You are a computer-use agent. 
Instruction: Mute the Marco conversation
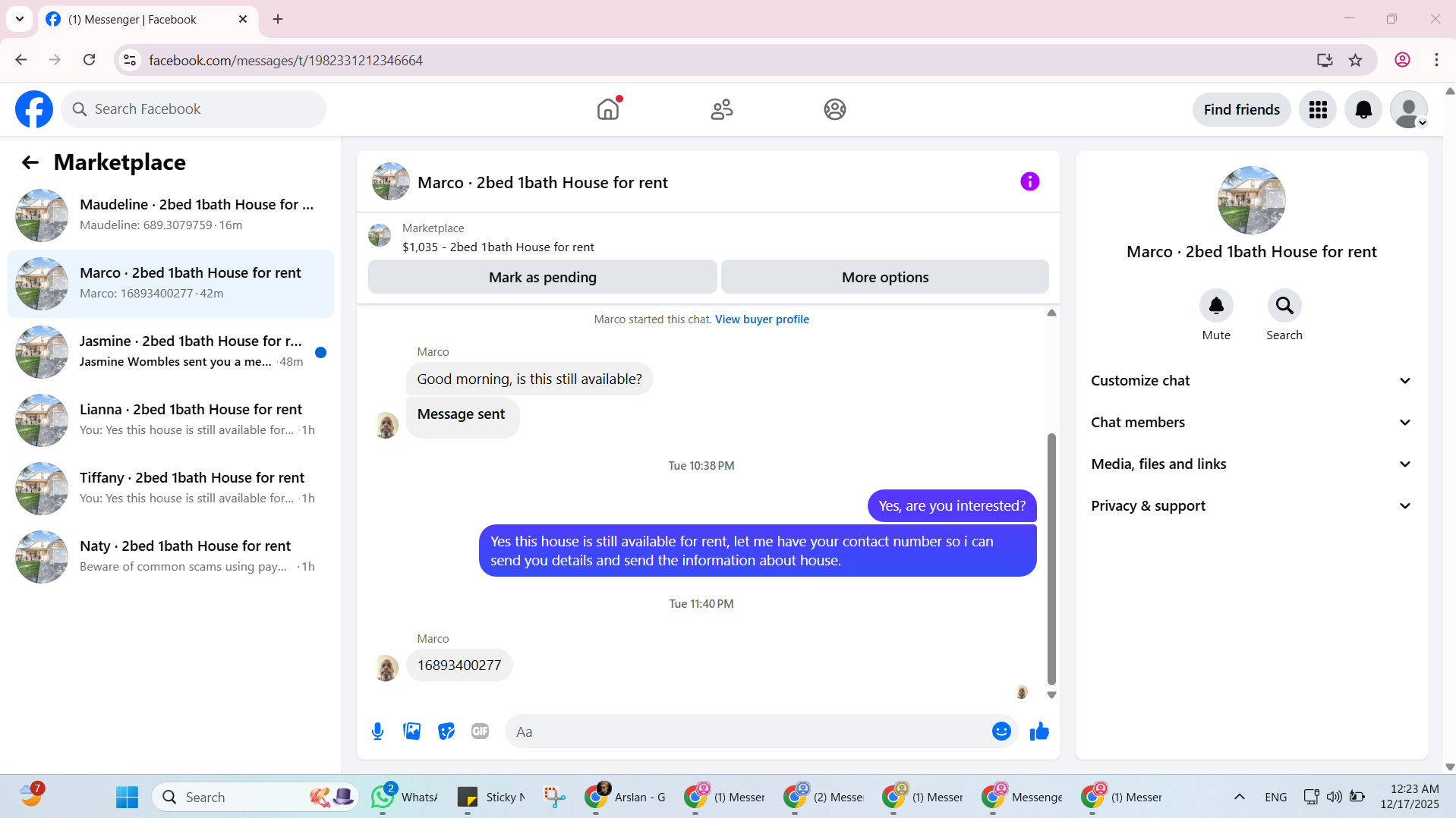click(x=1216, y=306)
